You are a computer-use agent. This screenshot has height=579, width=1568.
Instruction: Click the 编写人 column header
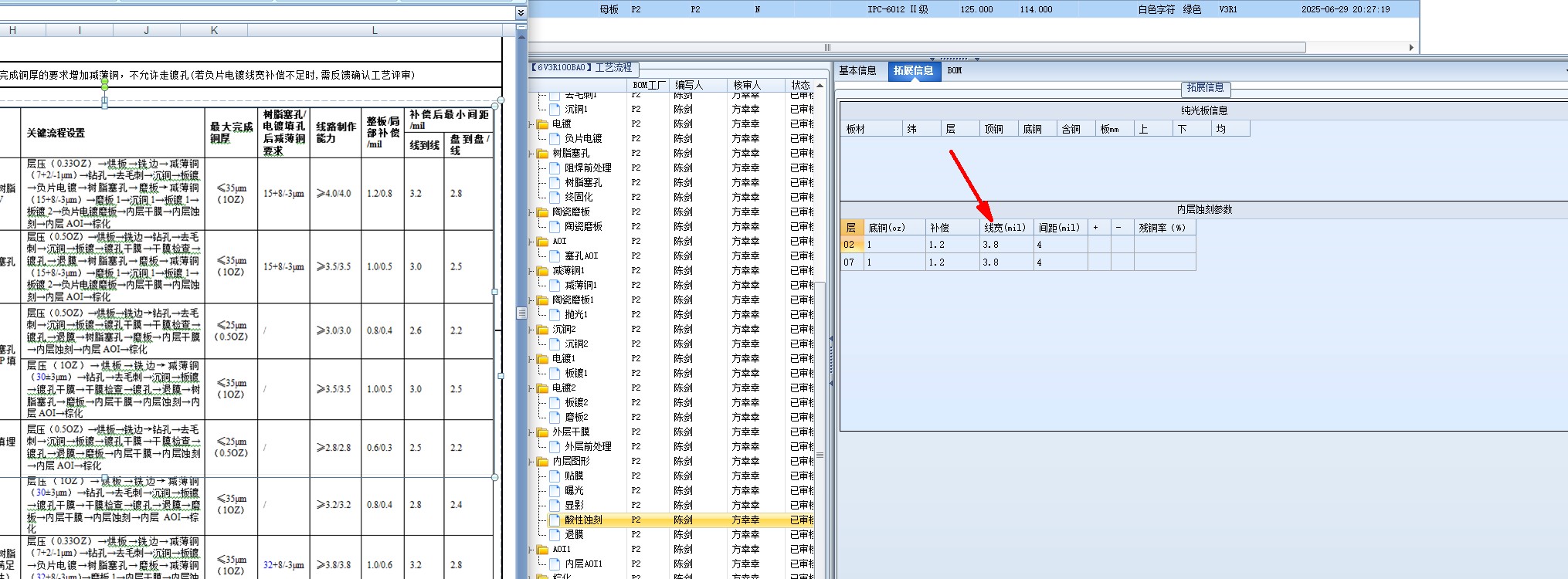[x=698, y=85]
